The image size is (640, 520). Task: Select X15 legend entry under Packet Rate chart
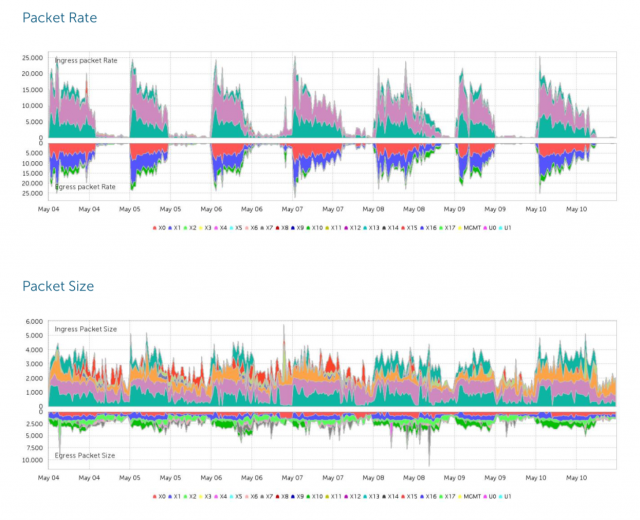pyautogui.click(x=409, y=228)
